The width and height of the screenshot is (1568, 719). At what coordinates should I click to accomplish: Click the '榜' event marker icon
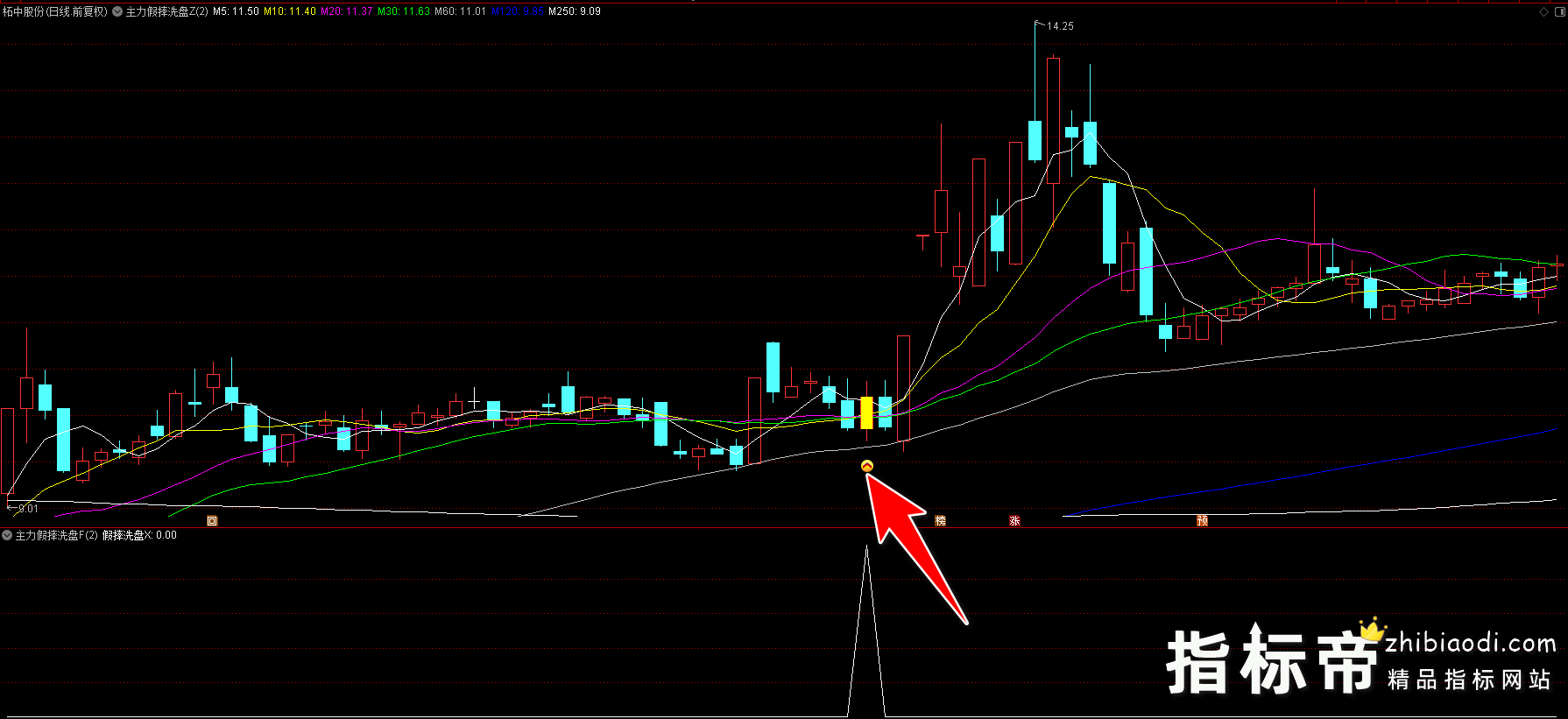point(941,521)
